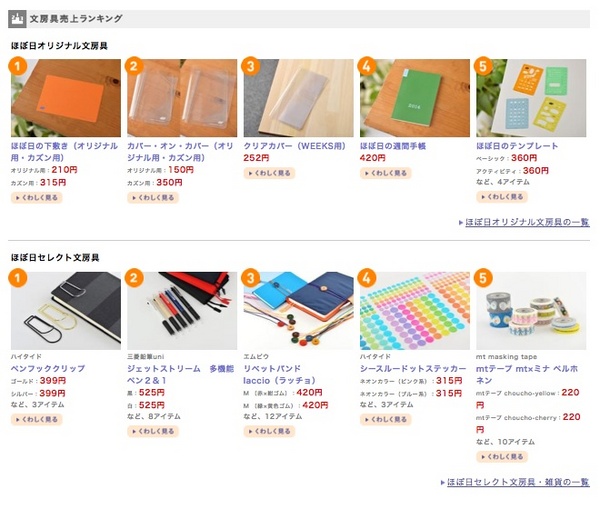The height and width of the screenshot is (509, 600).
Task: Click くわしく見る under ほぼ日の週間手帳
Action: click(386, 173)
